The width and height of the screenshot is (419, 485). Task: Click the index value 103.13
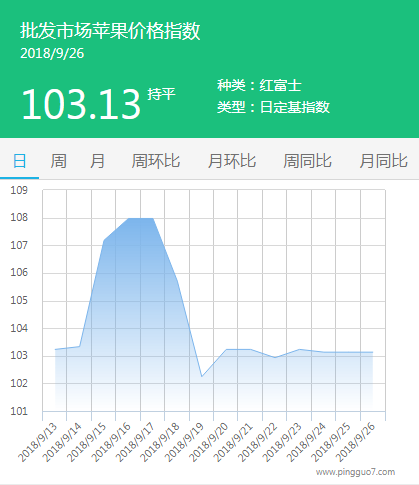81,104
